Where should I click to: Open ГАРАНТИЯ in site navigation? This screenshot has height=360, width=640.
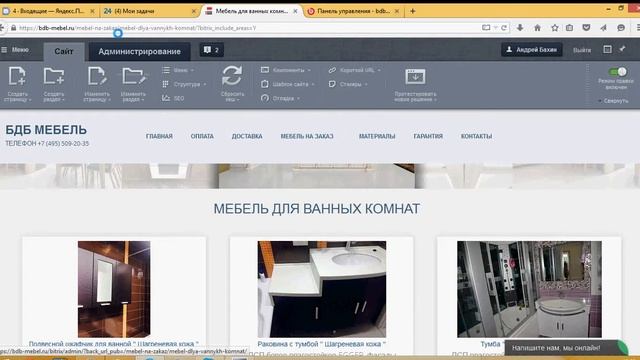(428, 136)
